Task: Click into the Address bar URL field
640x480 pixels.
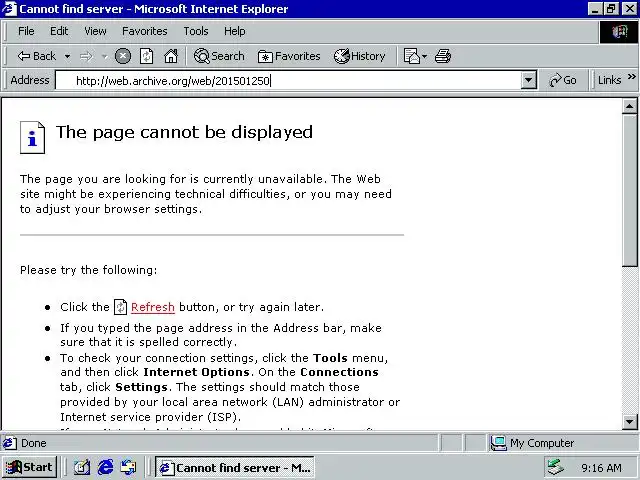Action: coord(288,80)
